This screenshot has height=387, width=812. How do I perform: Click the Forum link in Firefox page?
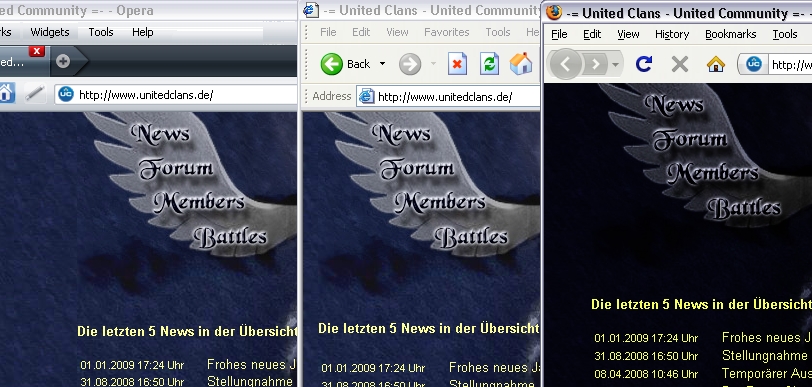tap(690, 139)
